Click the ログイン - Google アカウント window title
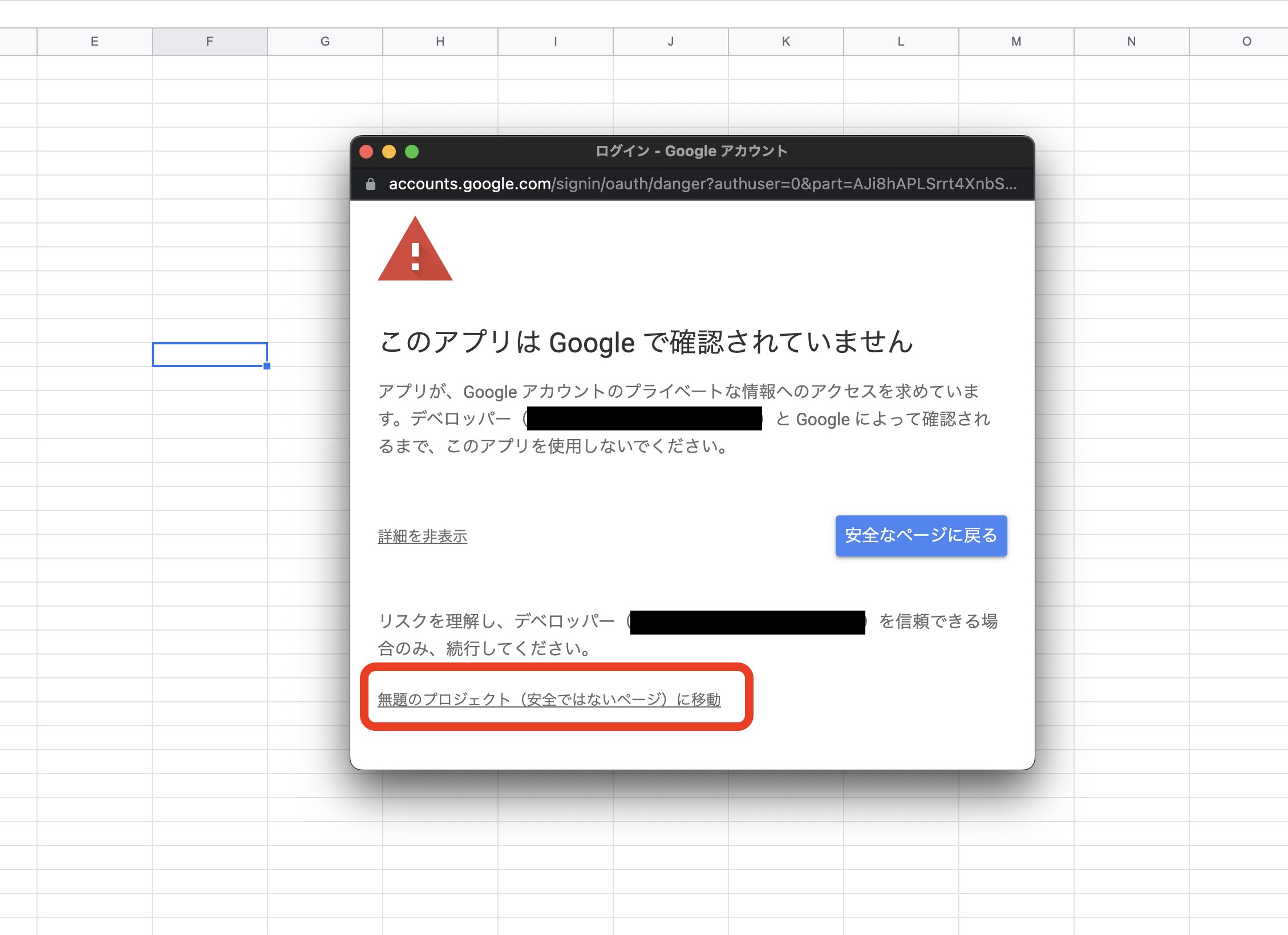1288x935 pixels. tap(691, 151)
